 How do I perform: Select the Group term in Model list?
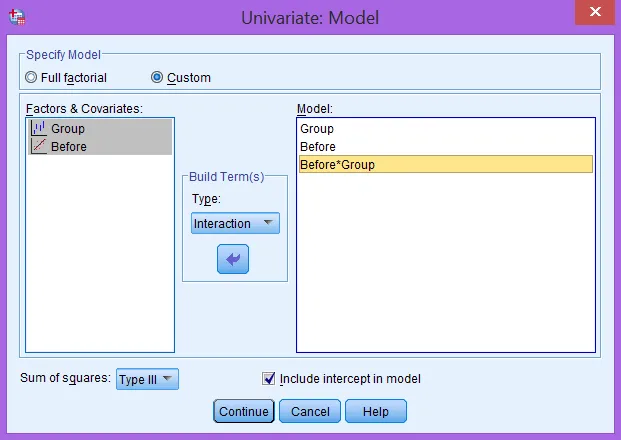tap(317, 129)
